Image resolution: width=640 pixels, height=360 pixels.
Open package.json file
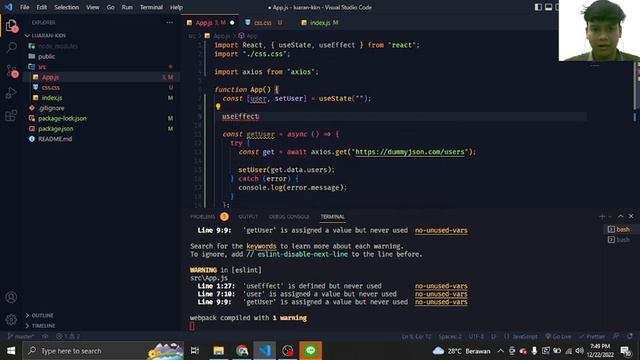pyautogui.click(x=101, y=129)
